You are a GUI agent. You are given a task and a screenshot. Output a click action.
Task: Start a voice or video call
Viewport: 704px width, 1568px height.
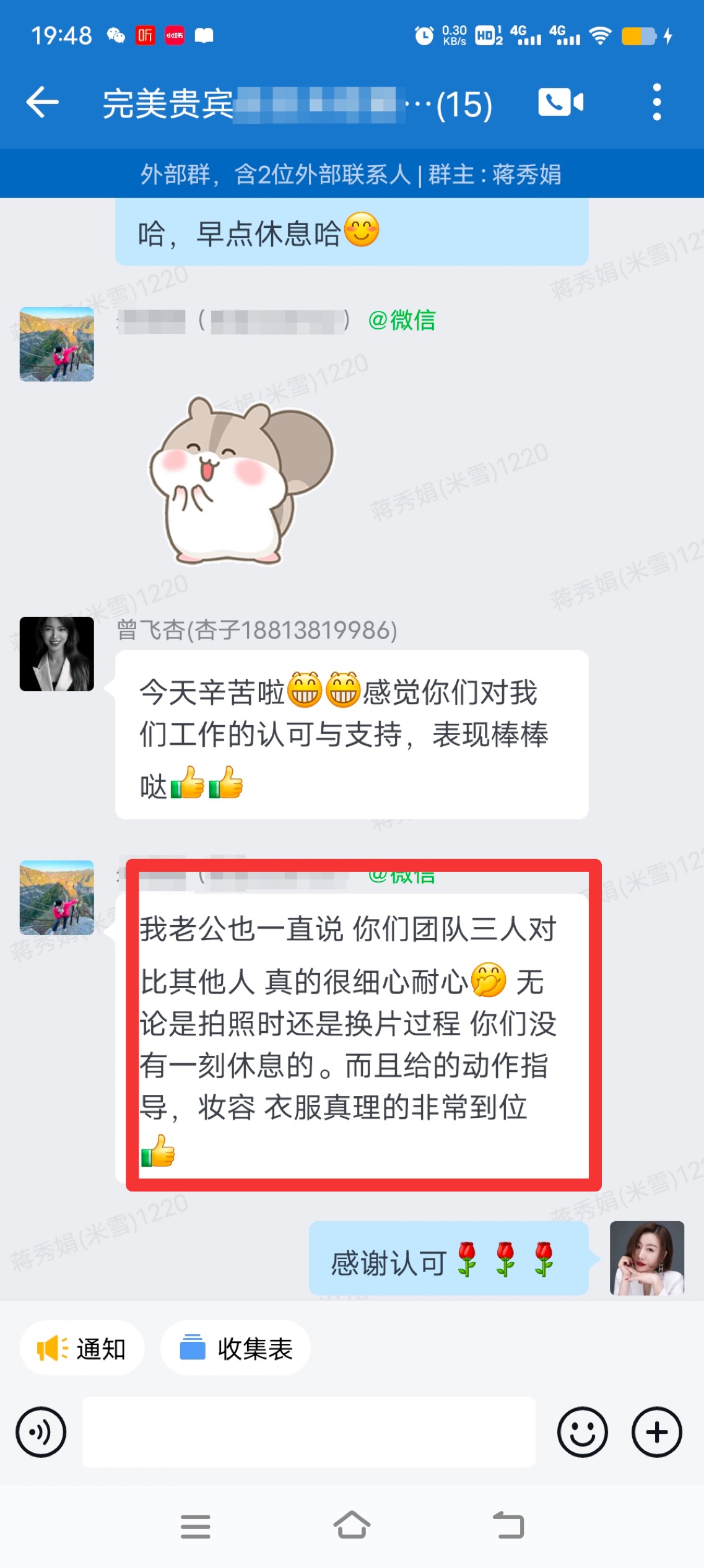coord(561,102)
